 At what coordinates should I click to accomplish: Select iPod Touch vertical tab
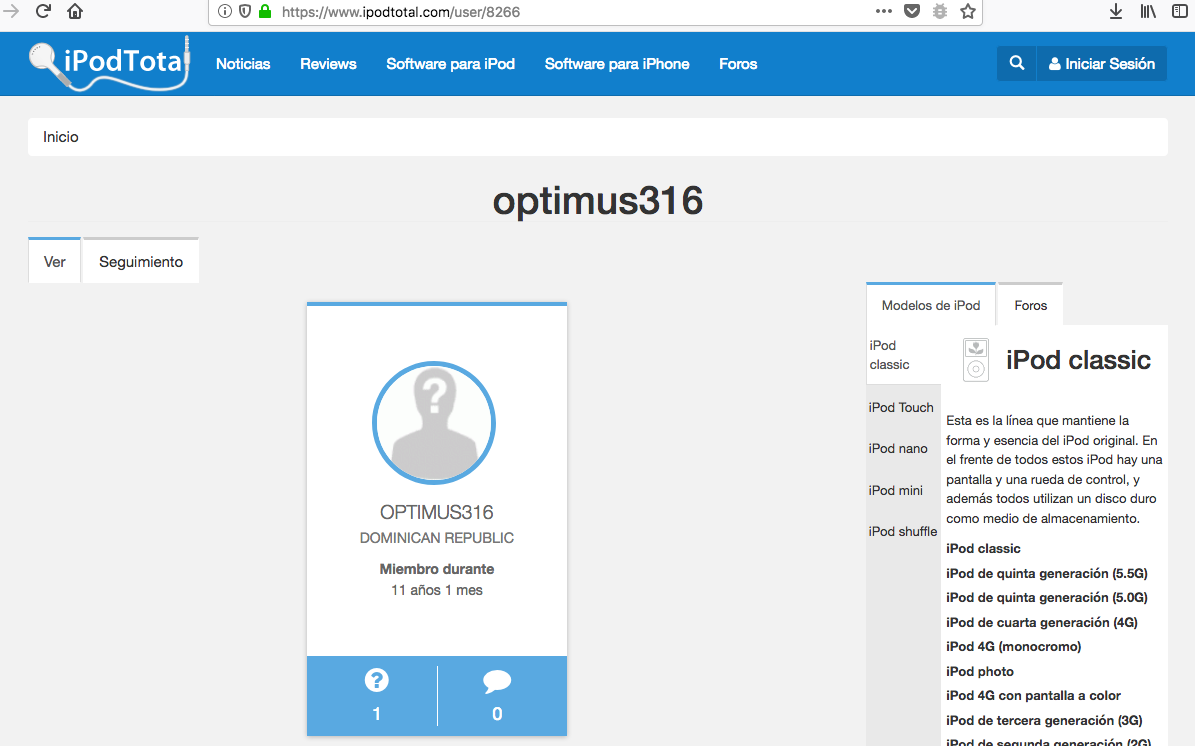903,408
